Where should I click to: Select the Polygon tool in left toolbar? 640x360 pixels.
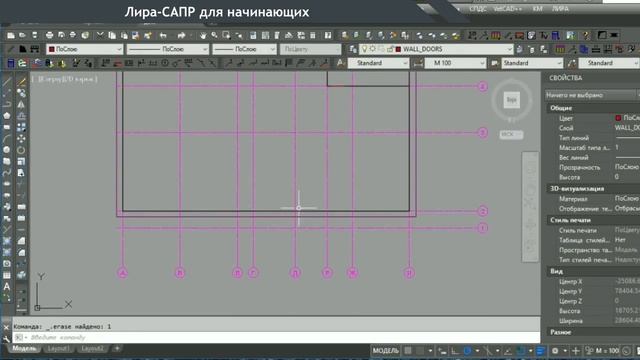pyautogui.click(x=7, y=116)
